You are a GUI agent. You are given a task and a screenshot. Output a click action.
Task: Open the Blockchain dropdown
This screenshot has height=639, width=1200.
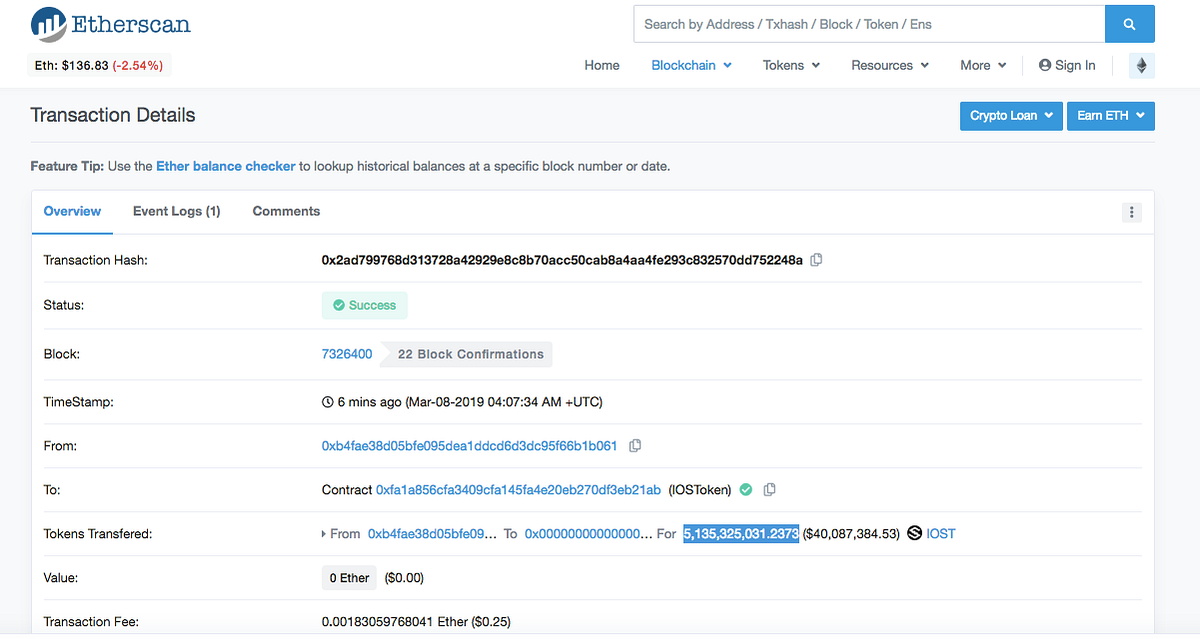pyautogui.click(x=690, y=65)
